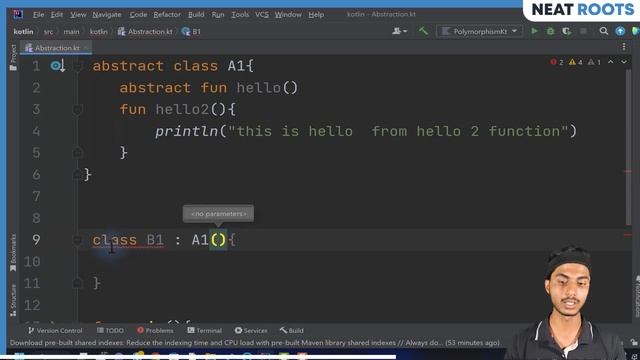
Task: Click the Build Project hammer icon
Action: tap(423, 31)
